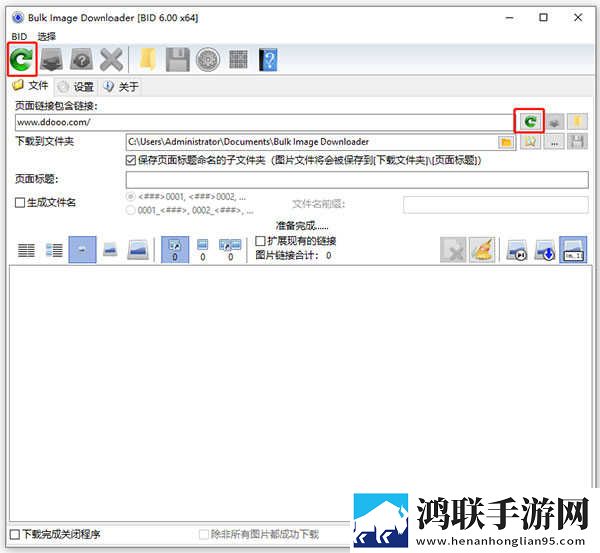
Task: Enable the 生成文件名 checkbox
Action: 20,202
